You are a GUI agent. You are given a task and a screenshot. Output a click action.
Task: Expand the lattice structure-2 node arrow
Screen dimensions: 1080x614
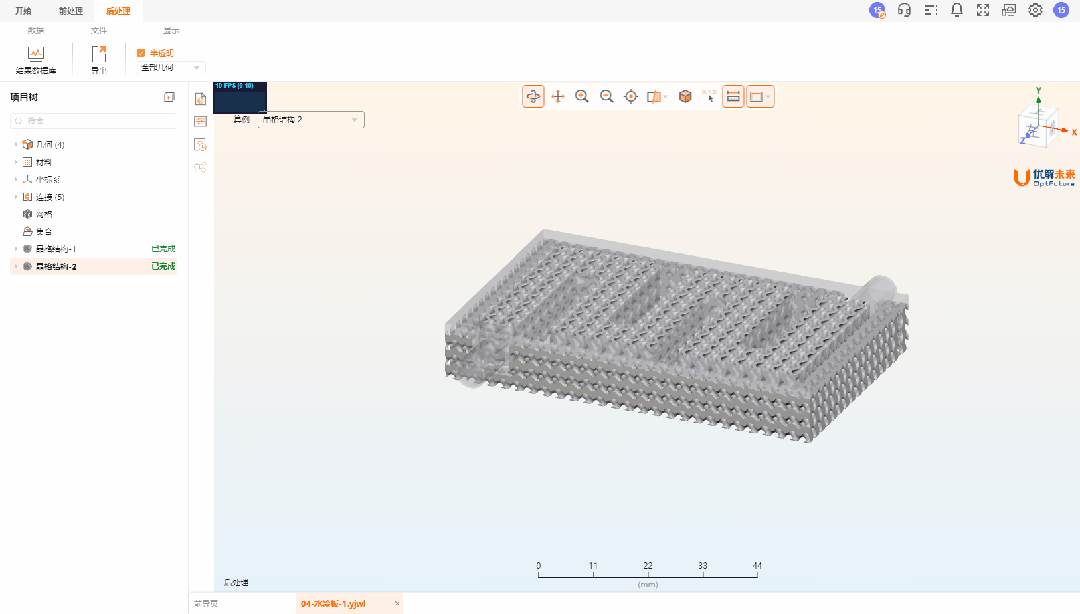pos(16,266)
